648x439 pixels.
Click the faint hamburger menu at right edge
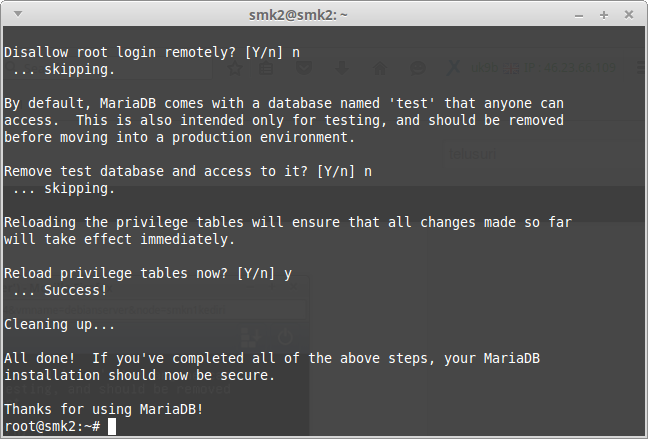point(641,68)
